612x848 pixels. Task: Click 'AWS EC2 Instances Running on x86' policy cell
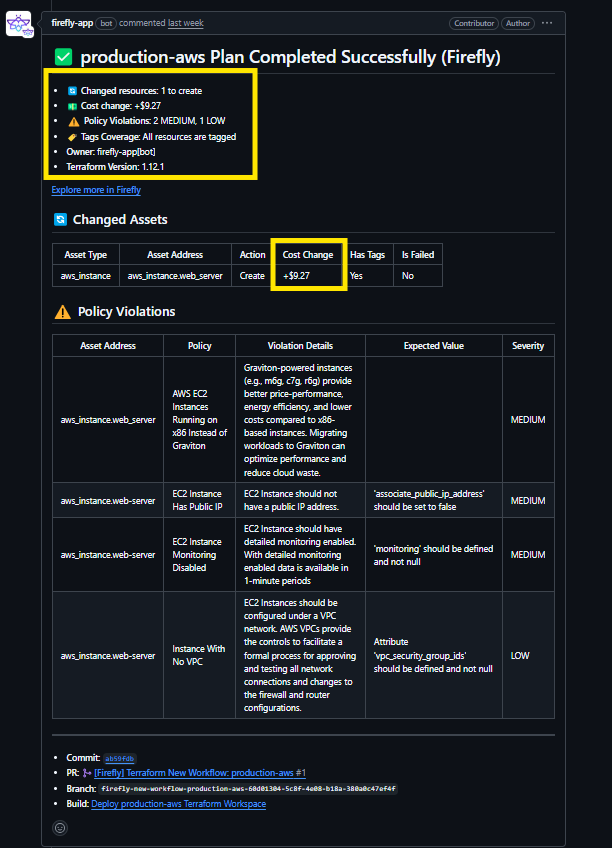pos(199,420)
